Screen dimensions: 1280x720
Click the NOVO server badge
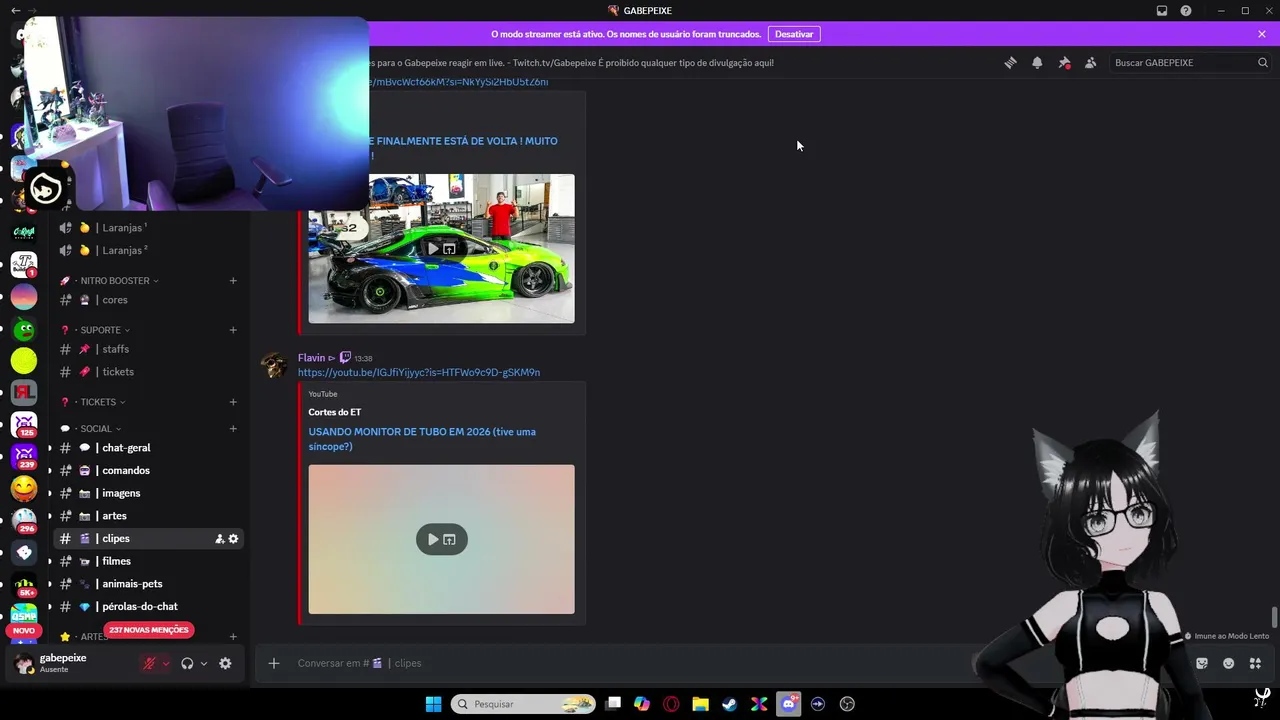coord(24,631)
